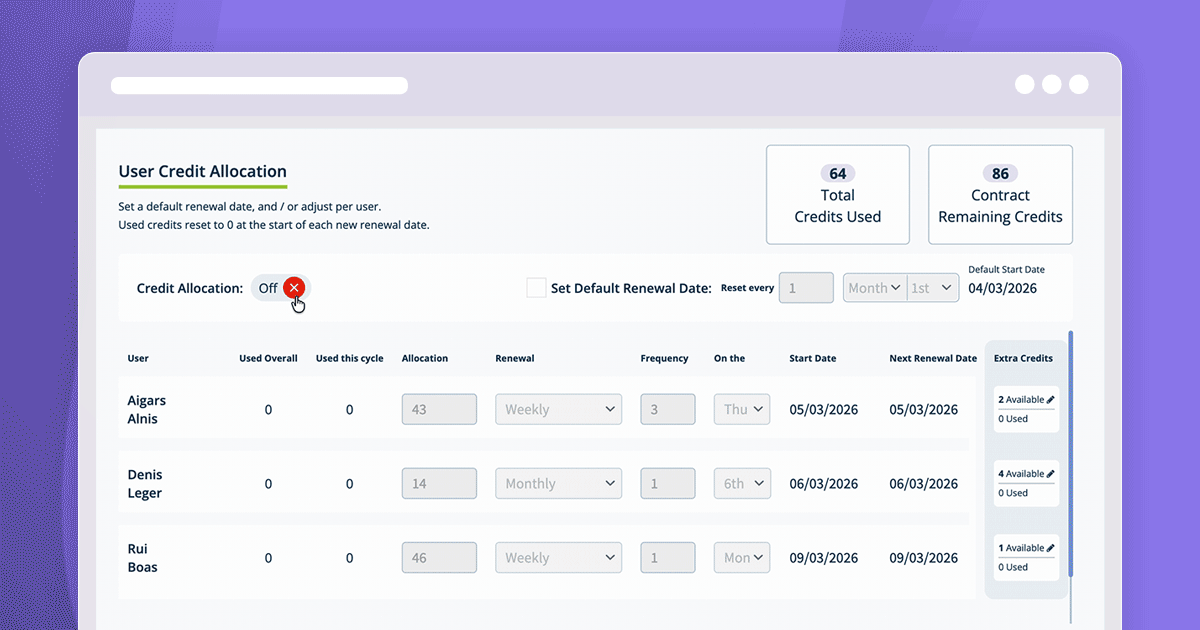Open the Thu day dropdown for Aigars
1200x630 pixels.
click(x=742, y=409)
